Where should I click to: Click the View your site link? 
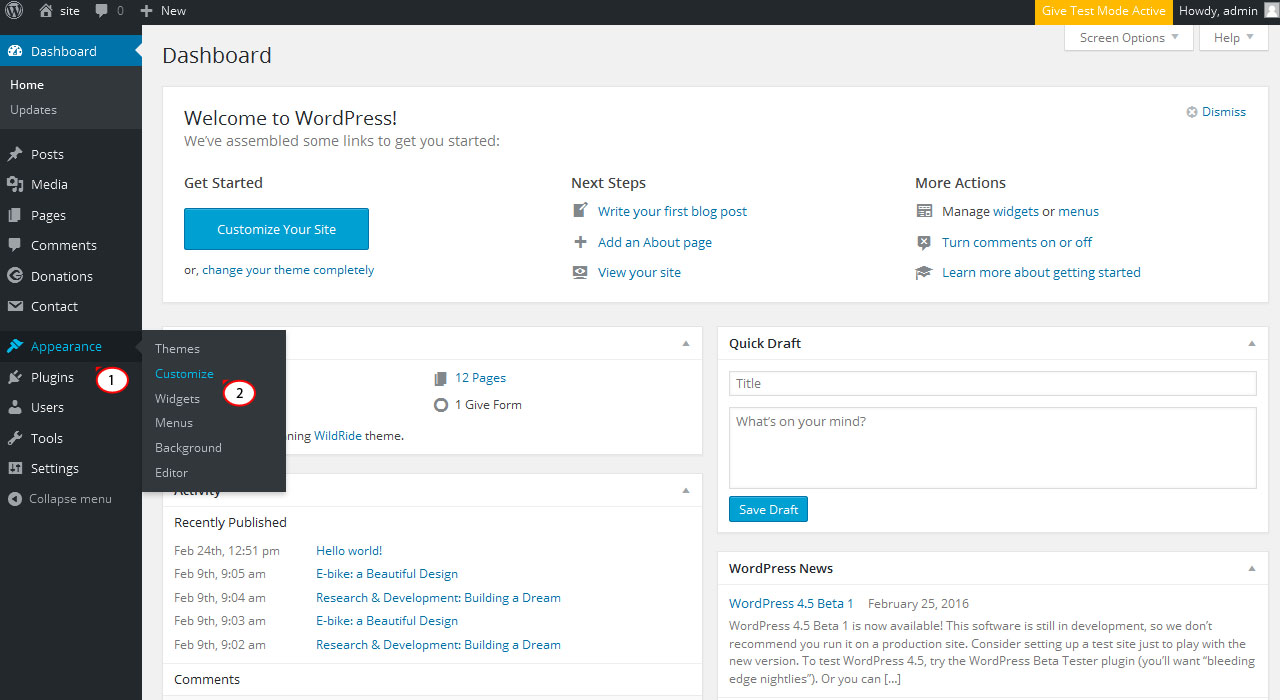pos(639,272)
